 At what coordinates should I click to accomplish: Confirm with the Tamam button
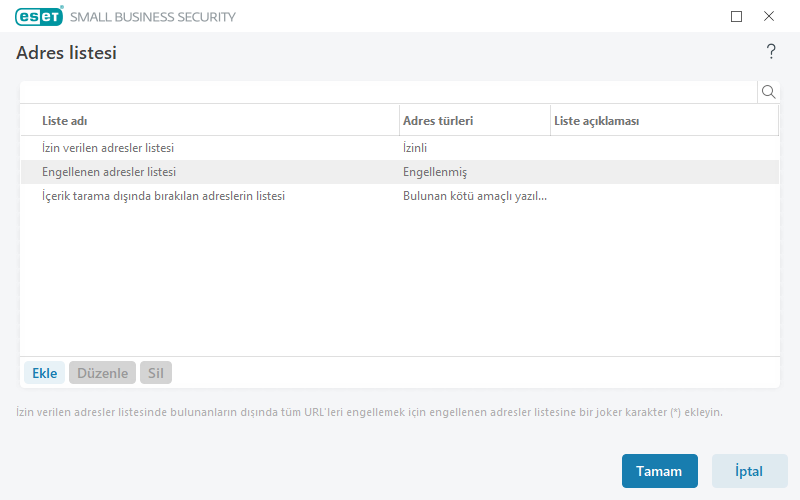tap(659, 471)
